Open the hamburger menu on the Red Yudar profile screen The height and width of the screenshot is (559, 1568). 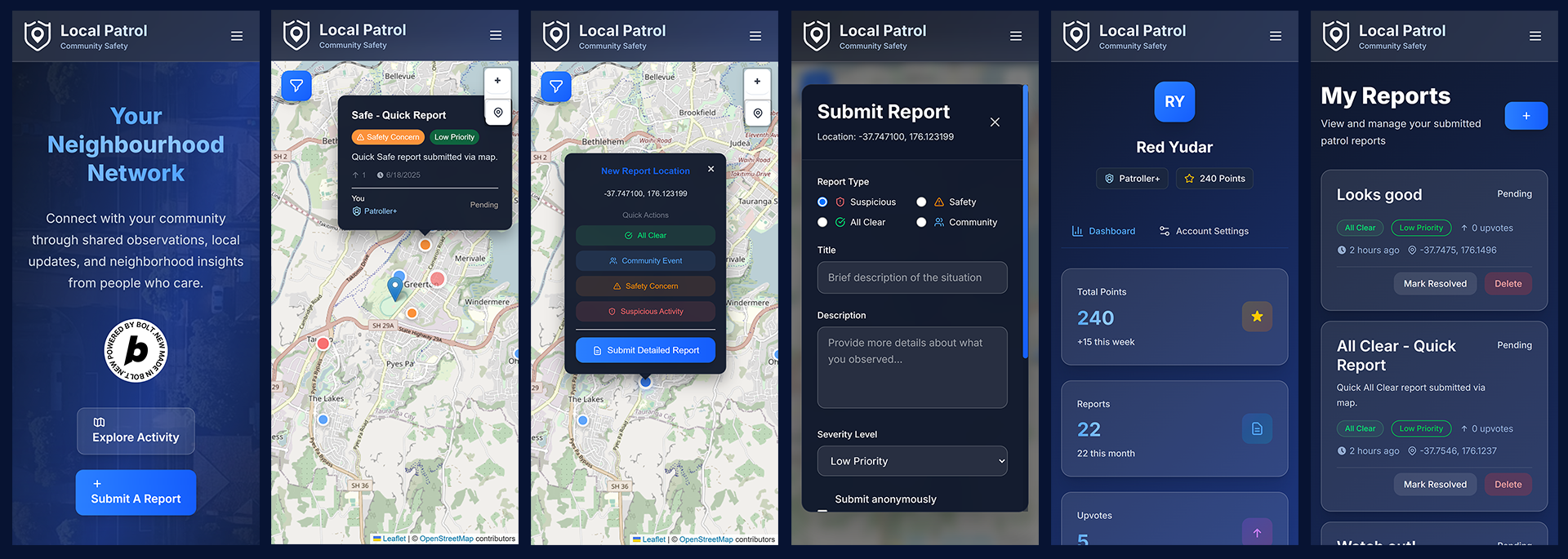click(x=1276, y=36)
